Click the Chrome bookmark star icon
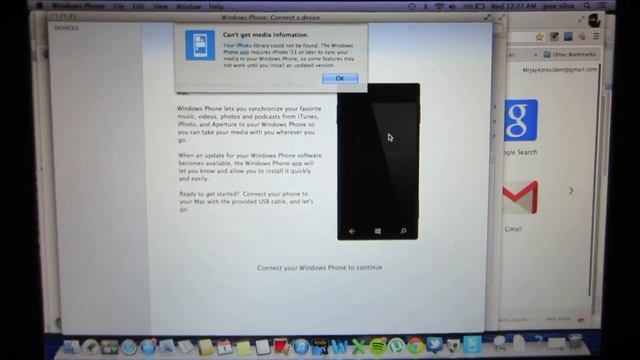Screen dimensions: 640x360 pyautogui.click(x=540, y=37)
